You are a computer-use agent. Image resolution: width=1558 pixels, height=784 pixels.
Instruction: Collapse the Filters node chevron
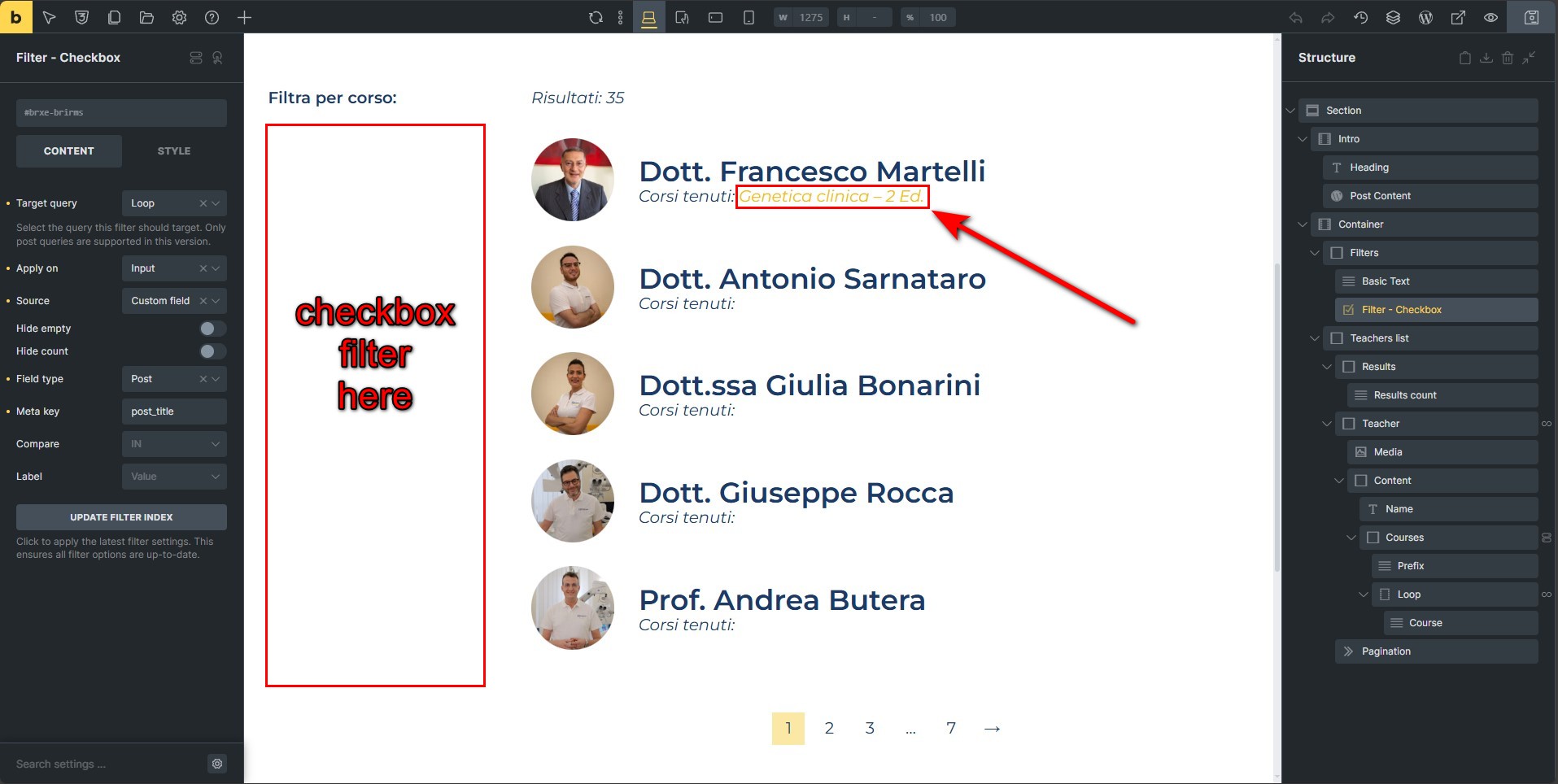tap(1315, 253)
